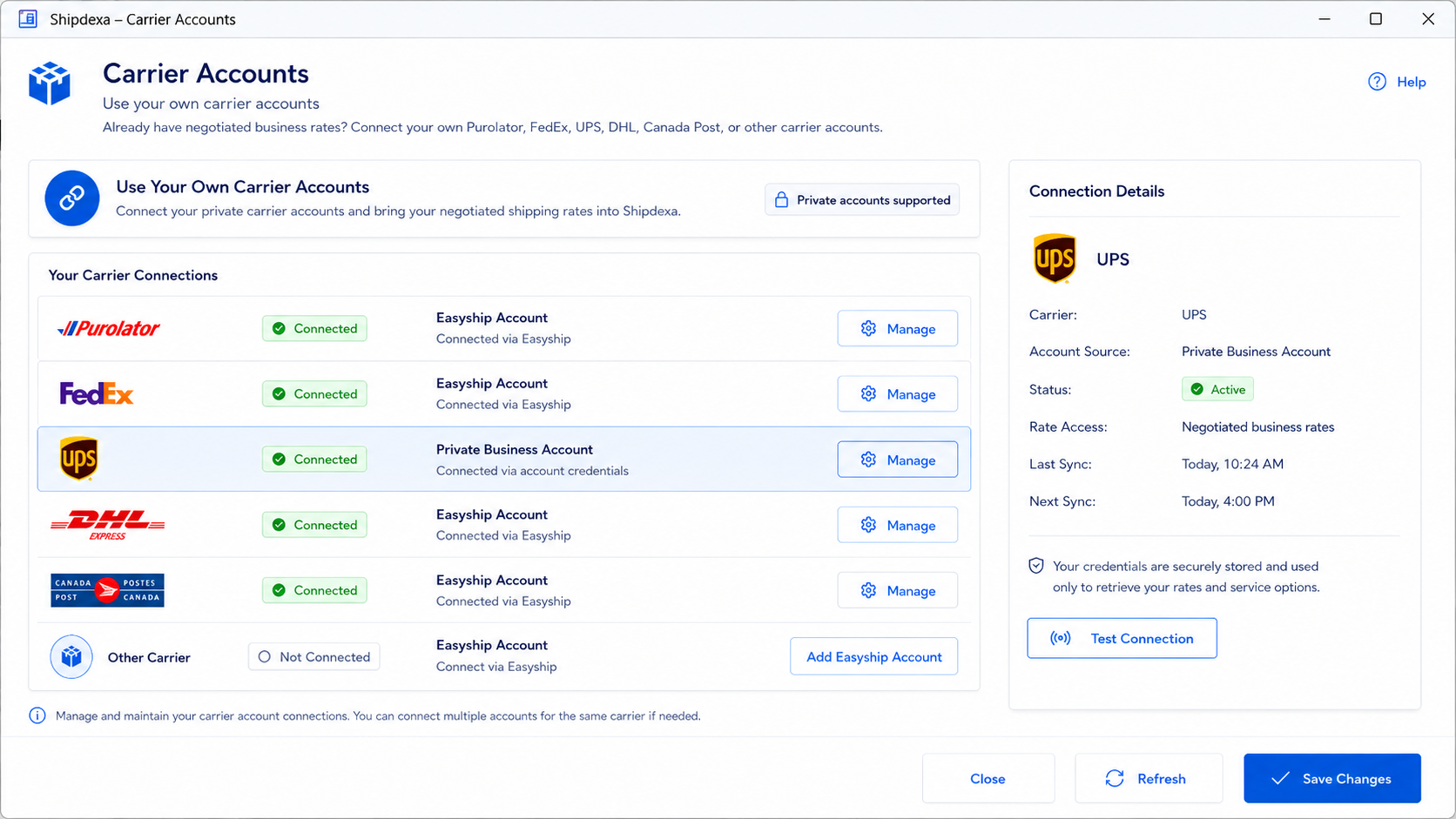This screenshot has height=819, width=1456.
Task: Click the circular arrows icon in Refresh
Action: tap(1115, 778)
